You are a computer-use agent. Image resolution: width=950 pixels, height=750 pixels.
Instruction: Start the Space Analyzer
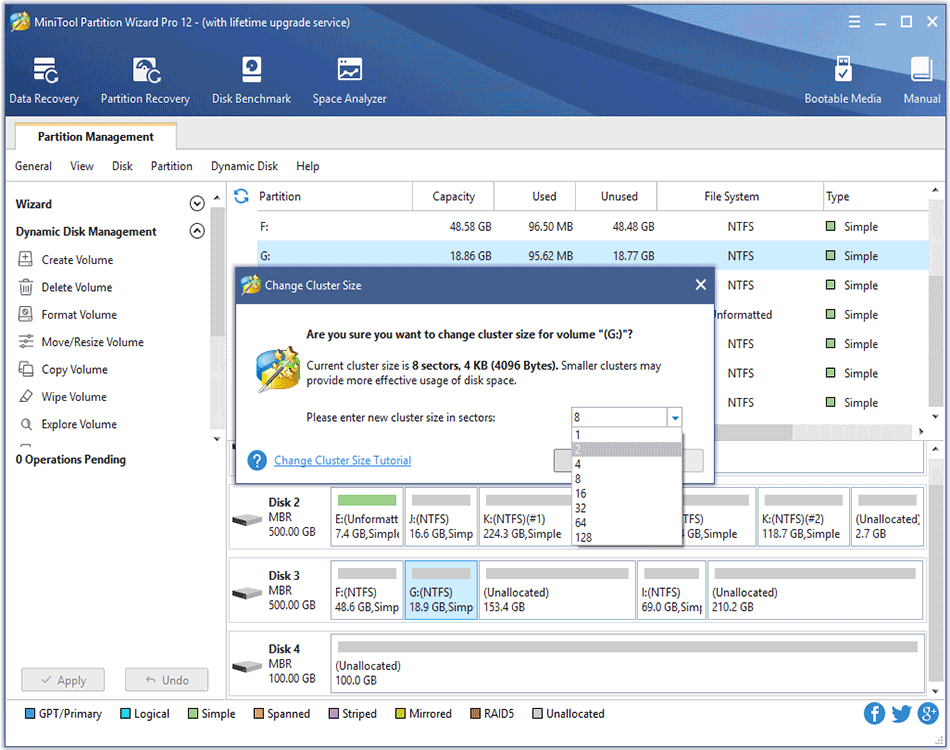(x=350, y=81)
